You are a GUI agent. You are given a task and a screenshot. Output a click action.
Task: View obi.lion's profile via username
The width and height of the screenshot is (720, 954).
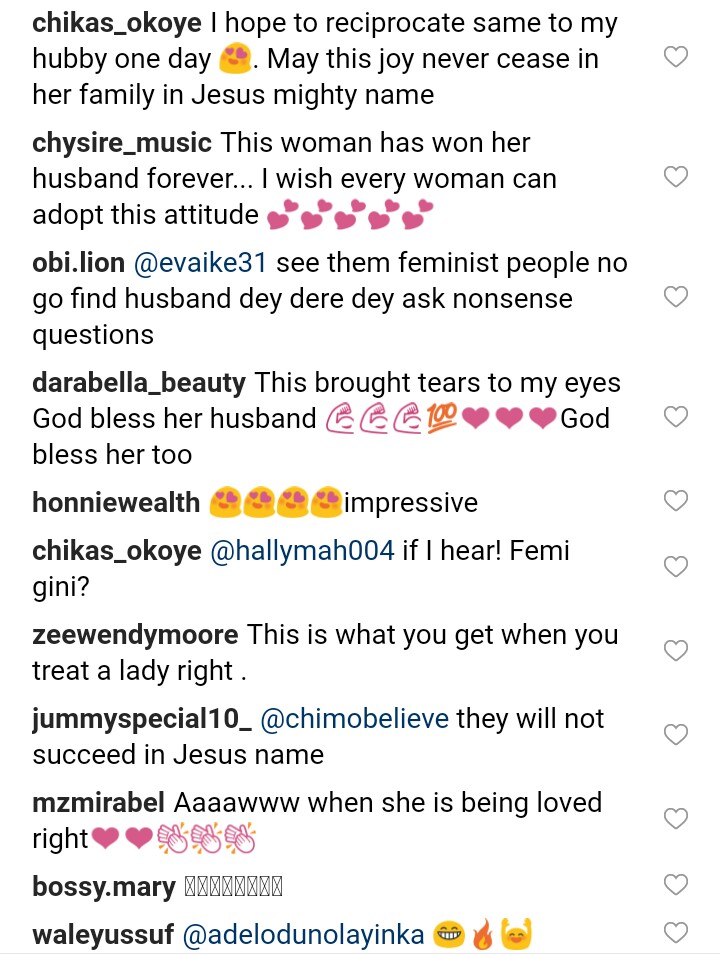click(79, 263)
